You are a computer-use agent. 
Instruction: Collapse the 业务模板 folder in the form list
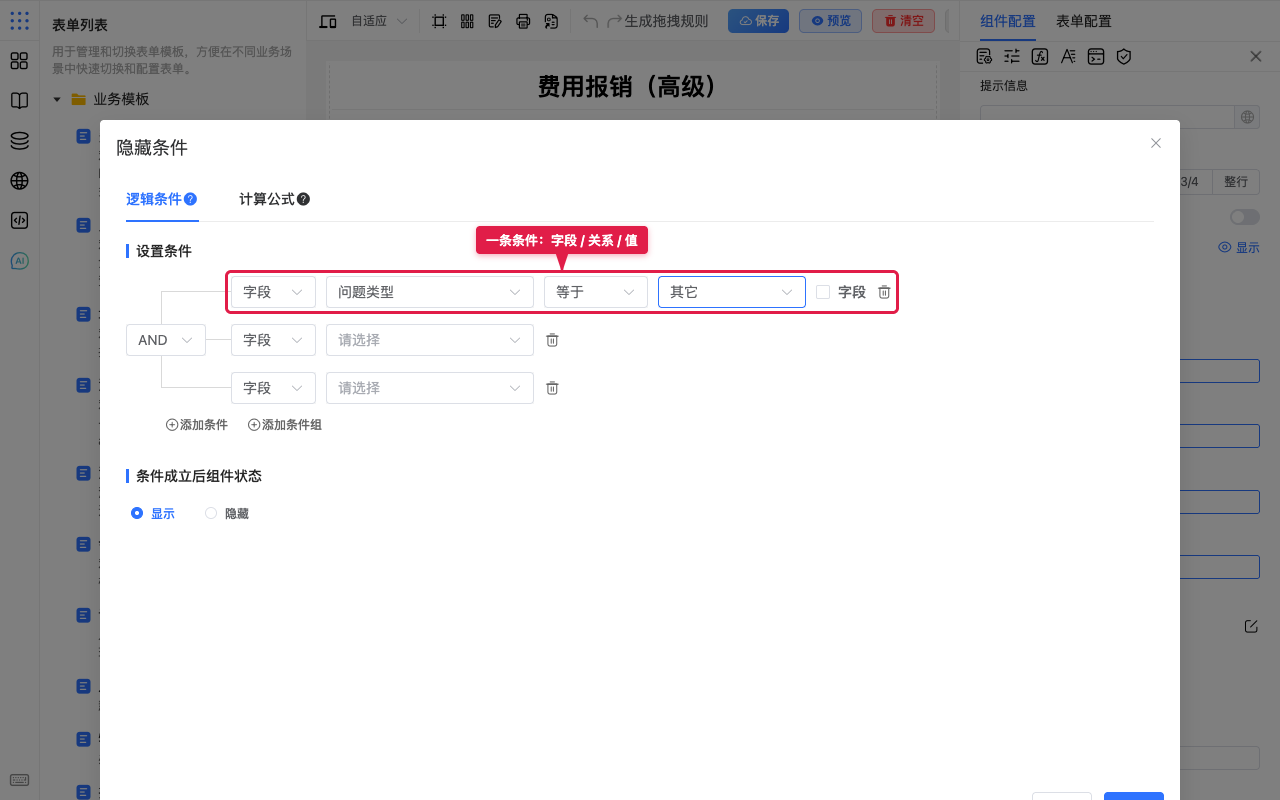coord(57,99)
